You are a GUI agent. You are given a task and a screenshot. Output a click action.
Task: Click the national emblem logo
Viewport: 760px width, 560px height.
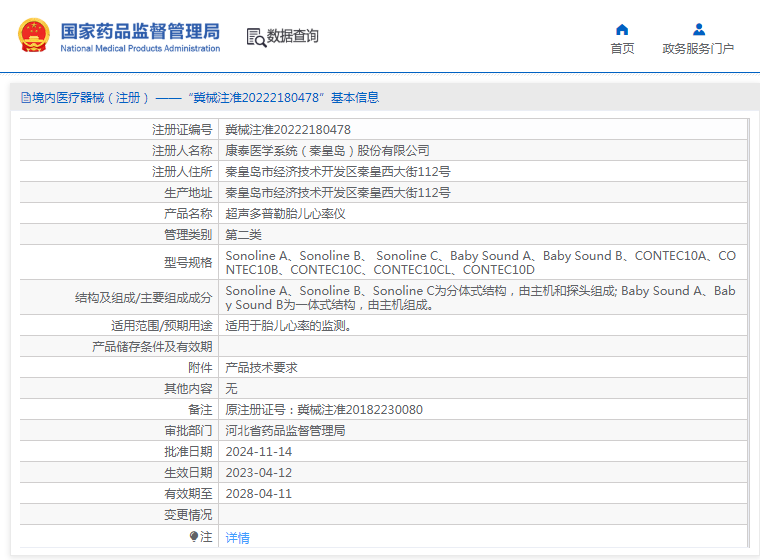(34, 35)
